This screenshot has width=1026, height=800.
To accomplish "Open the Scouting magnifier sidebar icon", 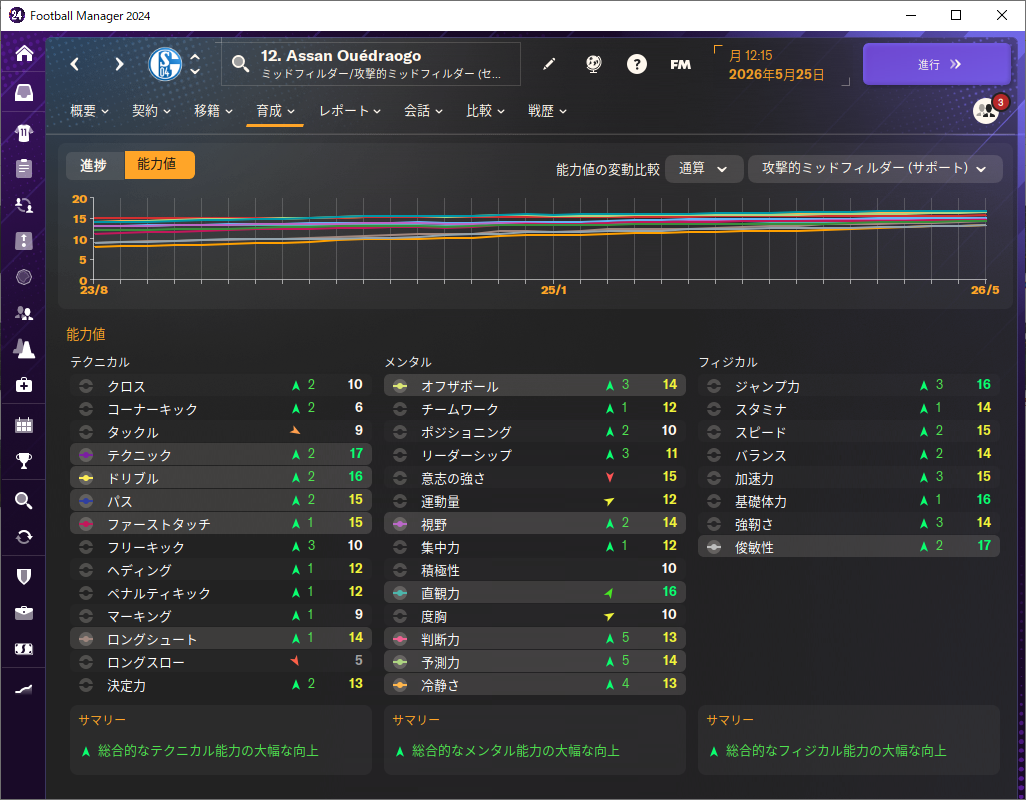I will click(x=24, y=501).
